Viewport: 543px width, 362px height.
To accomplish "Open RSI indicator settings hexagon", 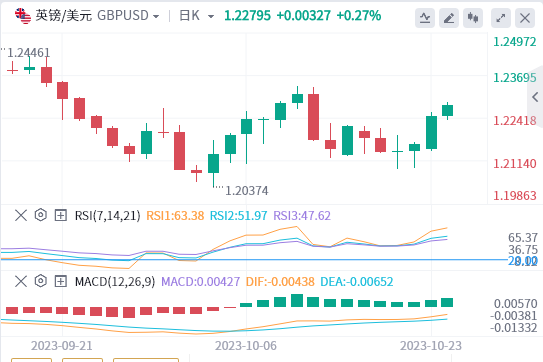I will click(41, 215).
